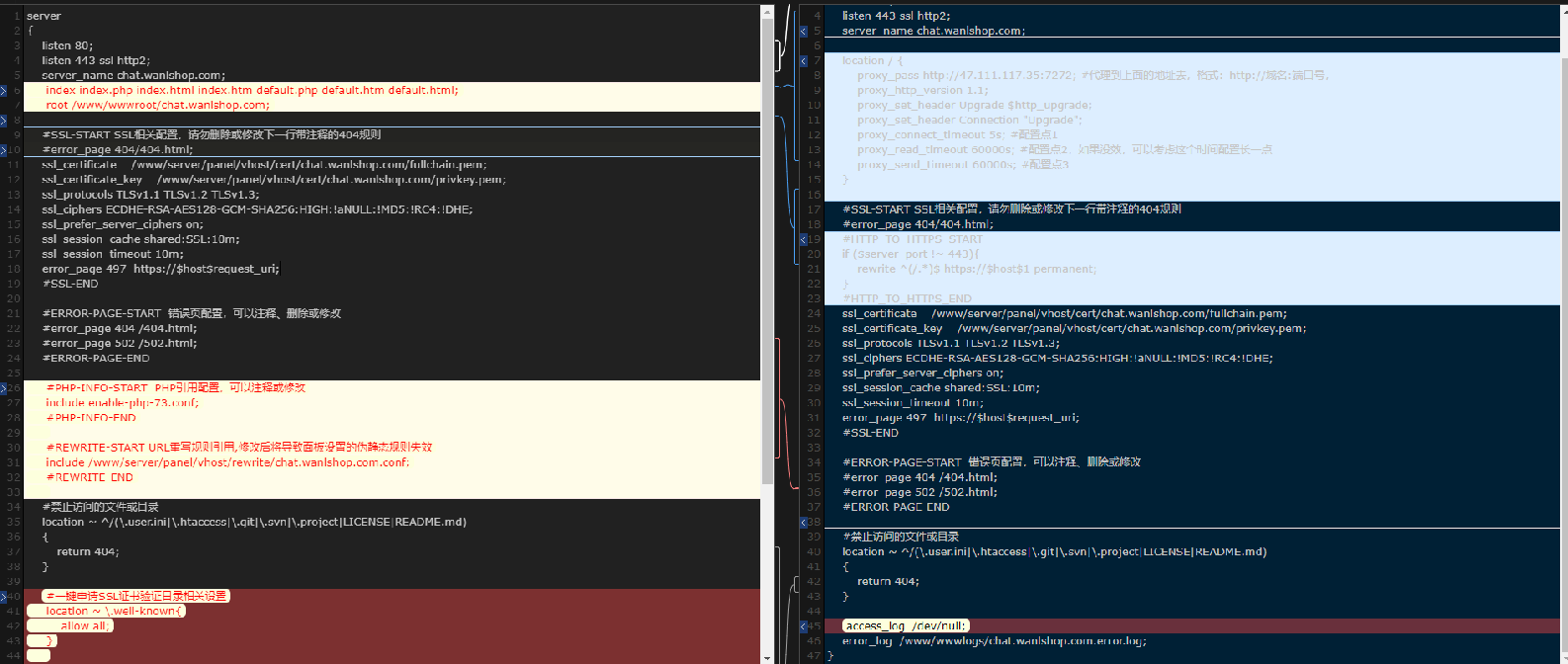Click error_log chat.wanlshop.com.error.log line
The image size is (1568, 664).
tap(995, 640)
